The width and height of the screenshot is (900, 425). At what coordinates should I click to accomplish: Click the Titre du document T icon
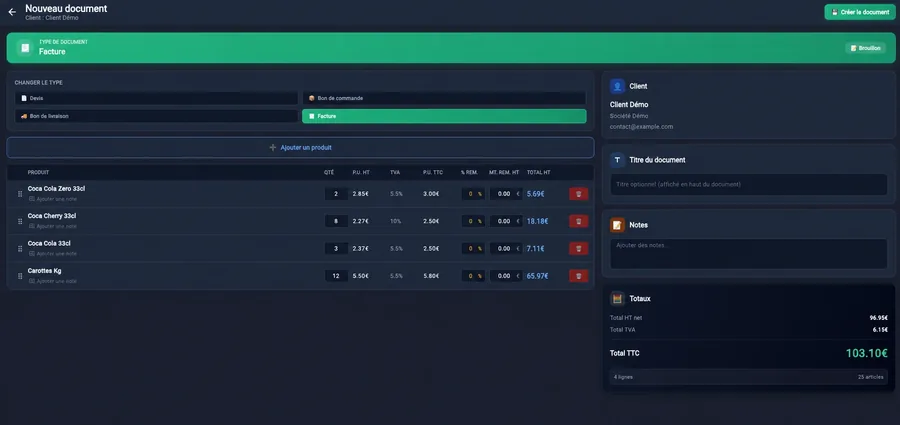click(x=618, y=160)
